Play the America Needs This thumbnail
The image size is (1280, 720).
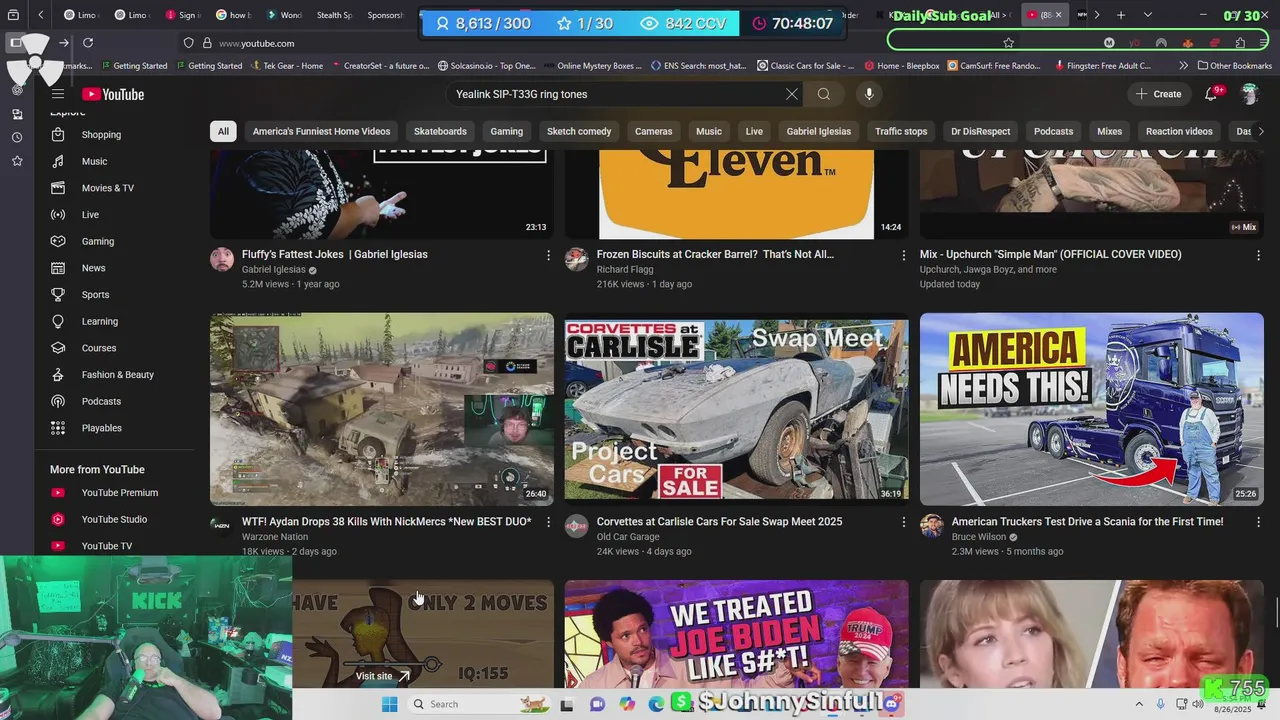coord(1091,409)
